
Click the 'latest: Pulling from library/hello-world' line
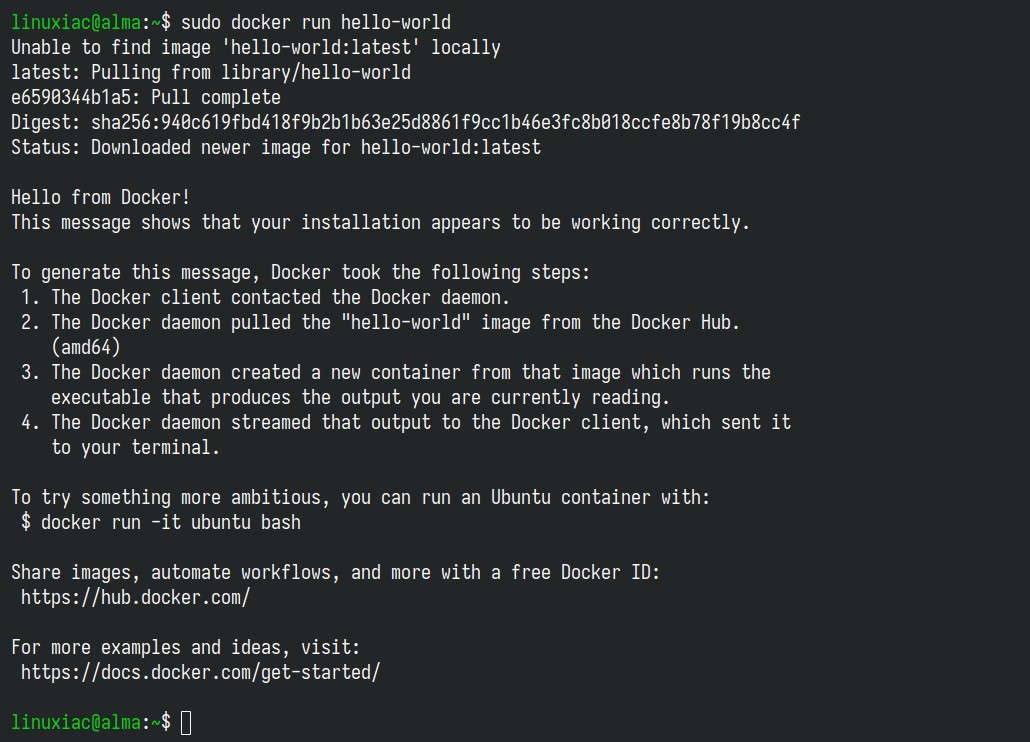tap(211, 72)
